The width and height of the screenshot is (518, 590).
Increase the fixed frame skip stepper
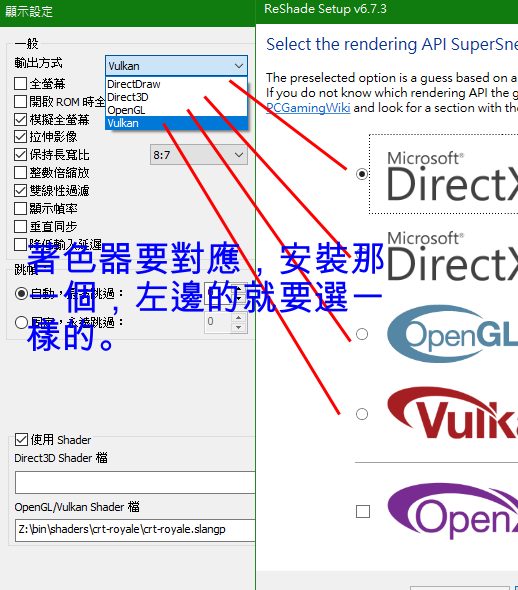(238, 317)
